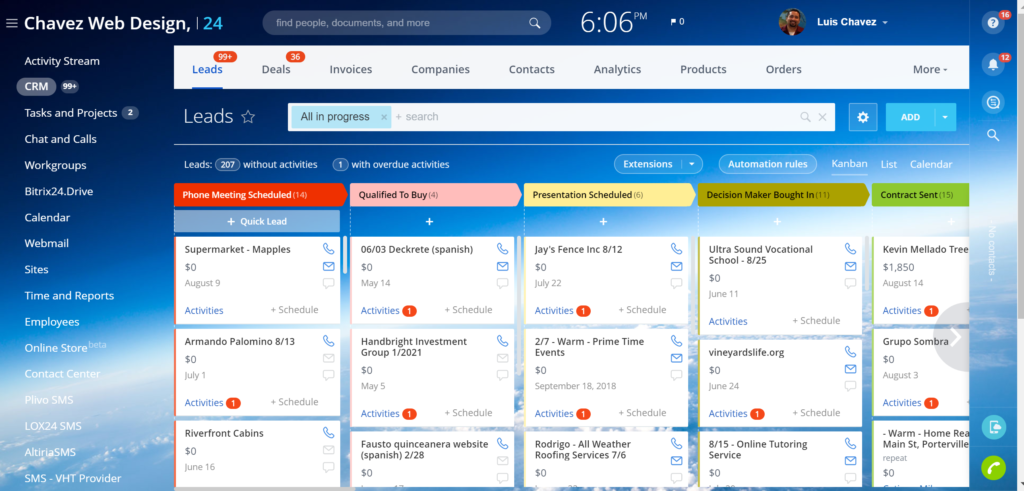Open comment icon on Supermarket - Mapples card
This screenshot has width=1024, height=491.
pos(328,283)
